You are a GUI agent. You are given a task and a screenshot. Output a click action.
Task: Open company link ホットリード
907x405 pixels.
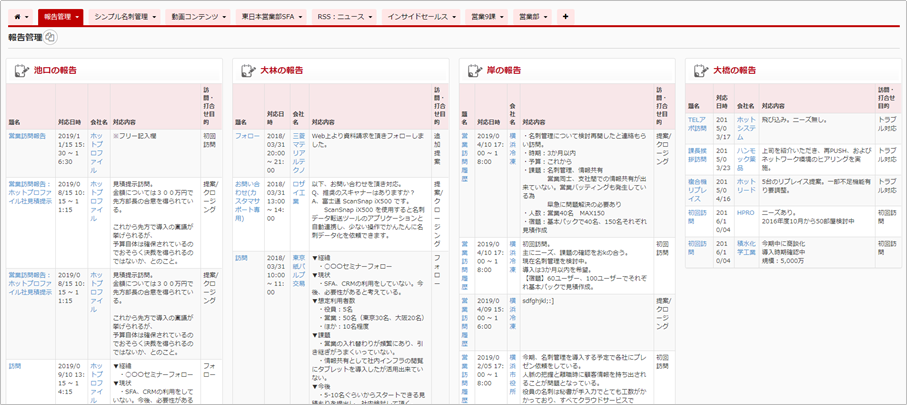coord(746,185)
